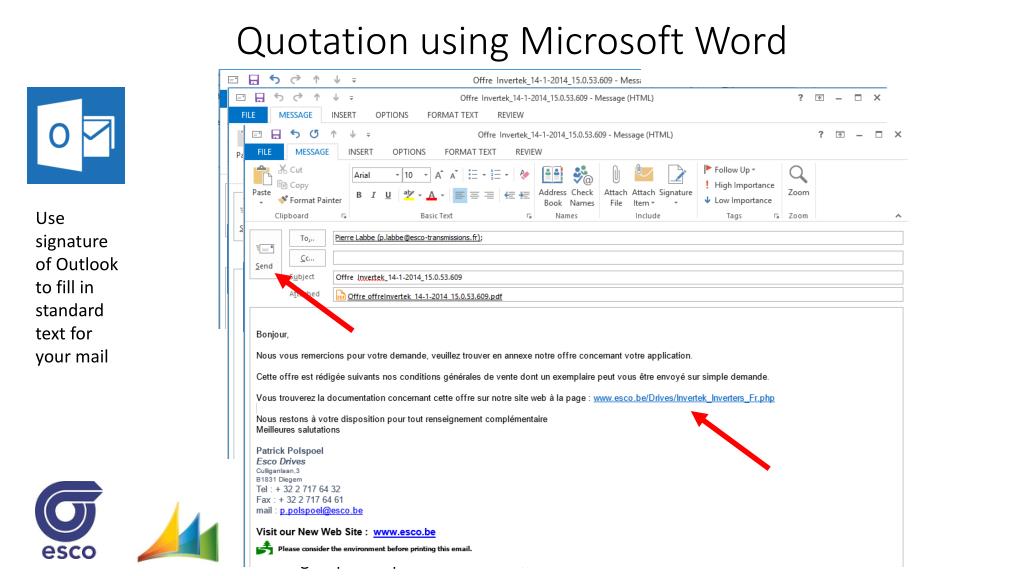This screenshot has width=1024, height=576.
Task: Click Redo in front window toolbar
Action: point(314,135)
